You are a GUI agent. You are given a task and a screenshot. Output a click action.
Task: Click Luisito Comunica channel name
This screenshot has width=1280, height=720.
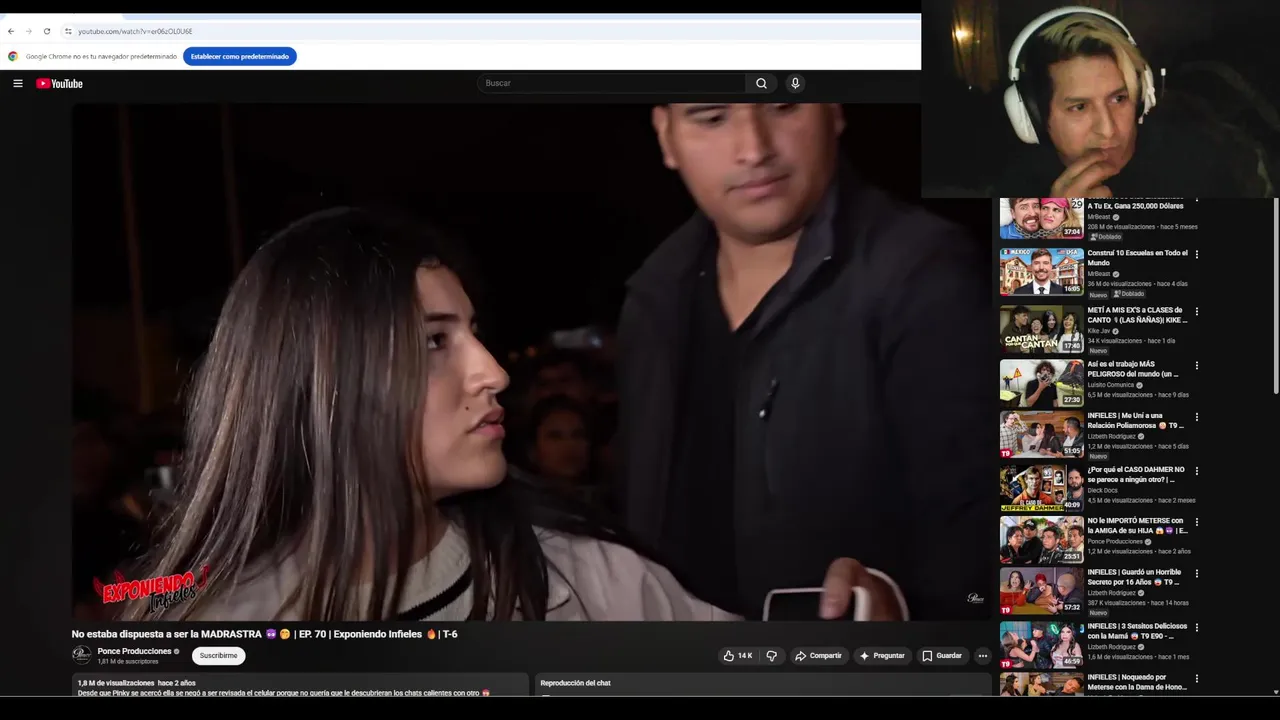click(x=1111, y=385)
